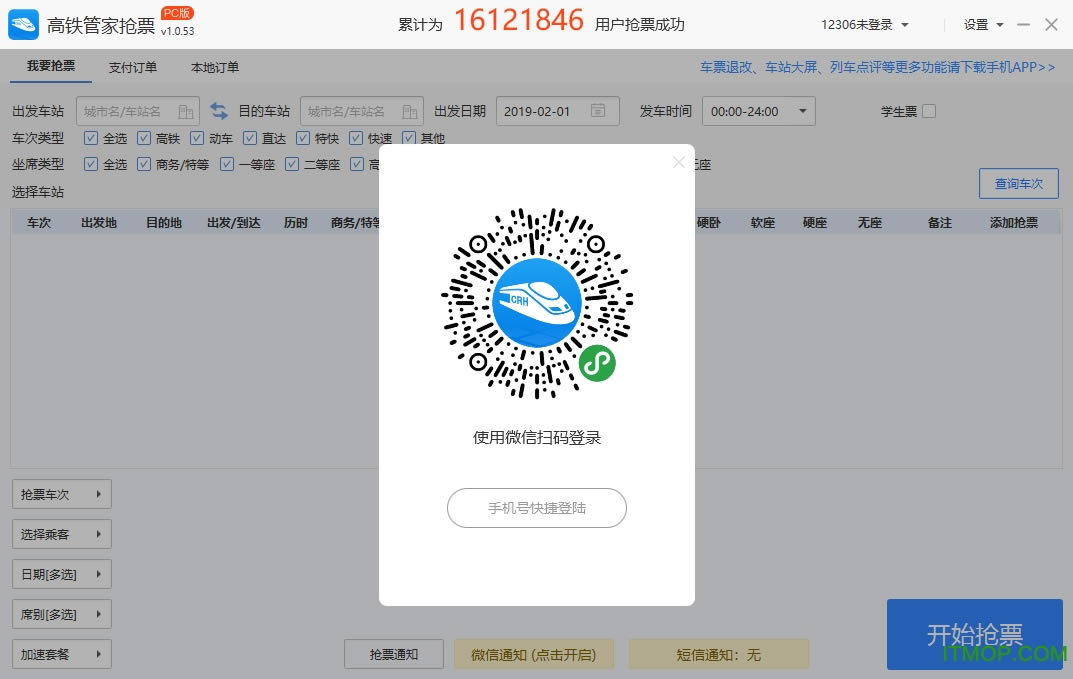Switch to the 我要抢票 tab

click(x=51, y=66)
